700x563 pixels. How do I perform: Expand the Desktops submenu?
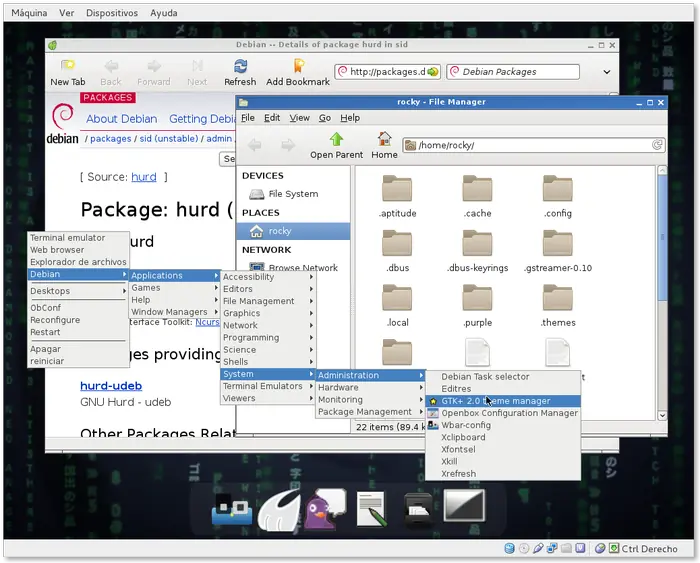click(x=78, y=291)
